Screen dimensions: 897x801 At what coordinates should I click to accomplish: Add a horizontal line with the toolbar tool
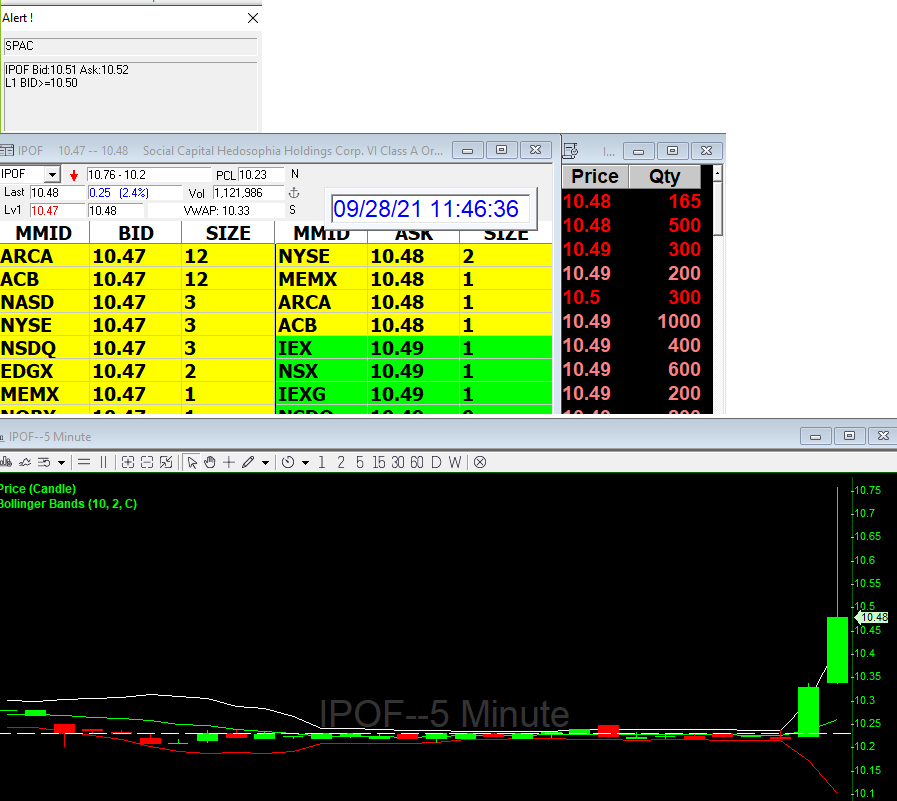(84, 462)
